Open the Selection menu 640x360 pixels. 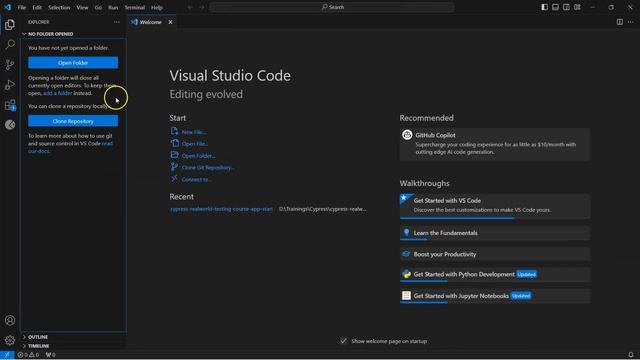[x=59, y=7]
